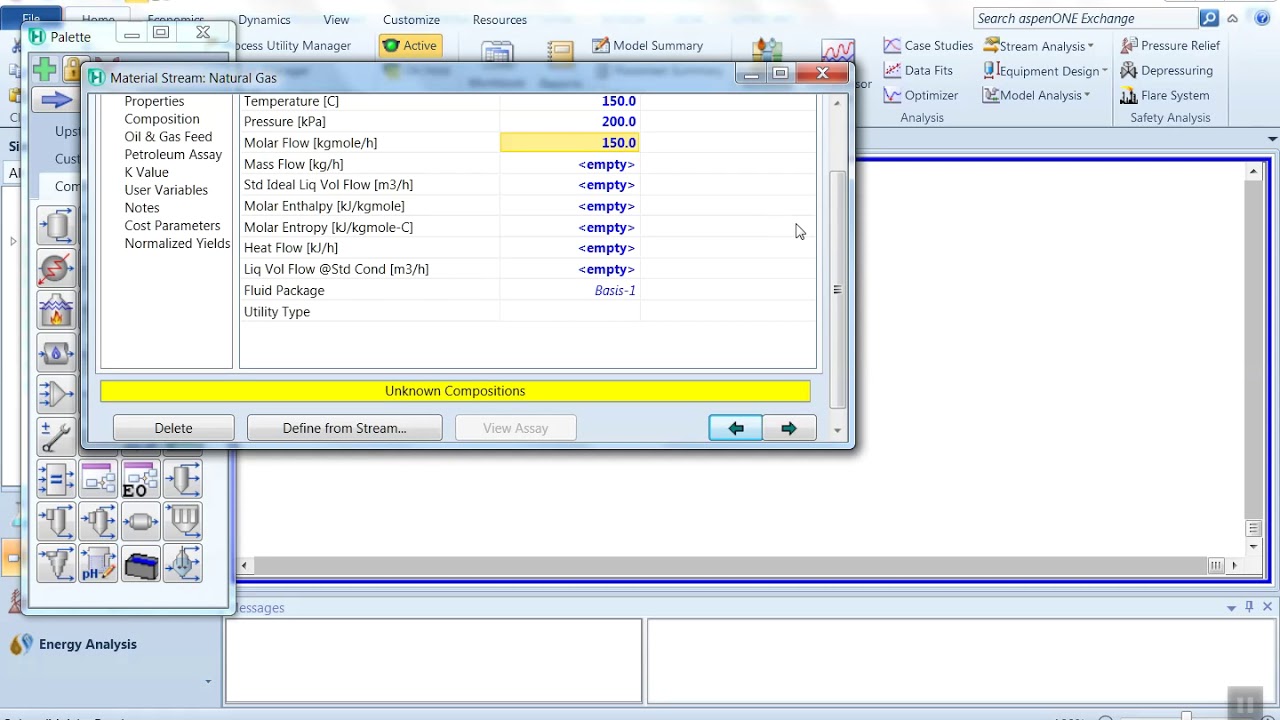Click the aspenONE Exchange search magnifier
This screenshot has height=720, width=1280.
[x=1210, y=18]
